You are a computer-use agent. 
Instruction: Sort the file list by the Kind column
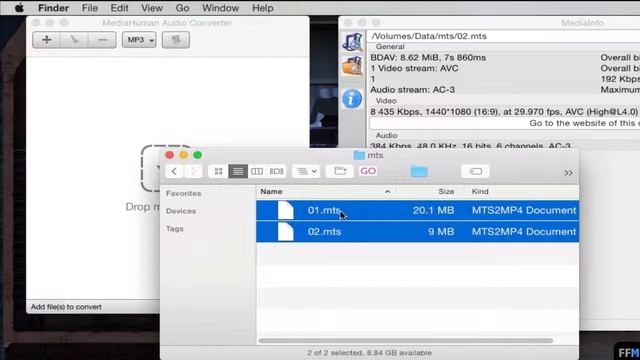[522, 191]
